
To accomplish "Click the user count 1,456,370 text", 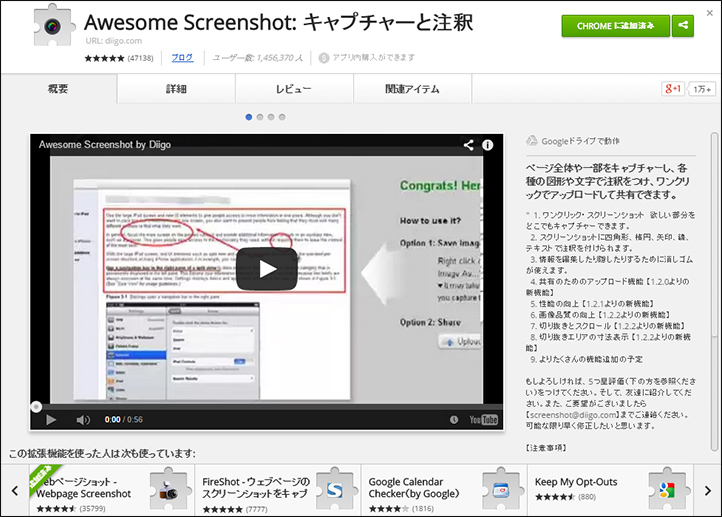I will (257, 58).
